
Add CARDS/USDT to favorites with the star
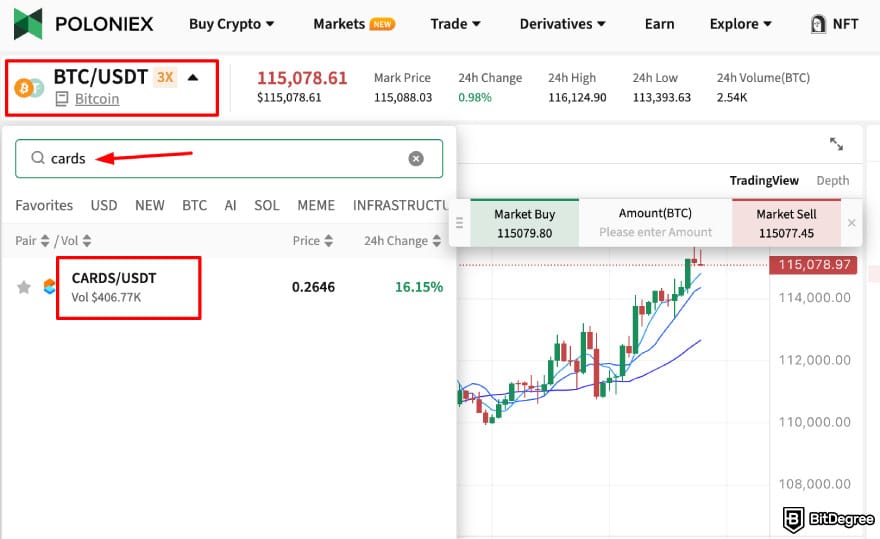point(24,287)
